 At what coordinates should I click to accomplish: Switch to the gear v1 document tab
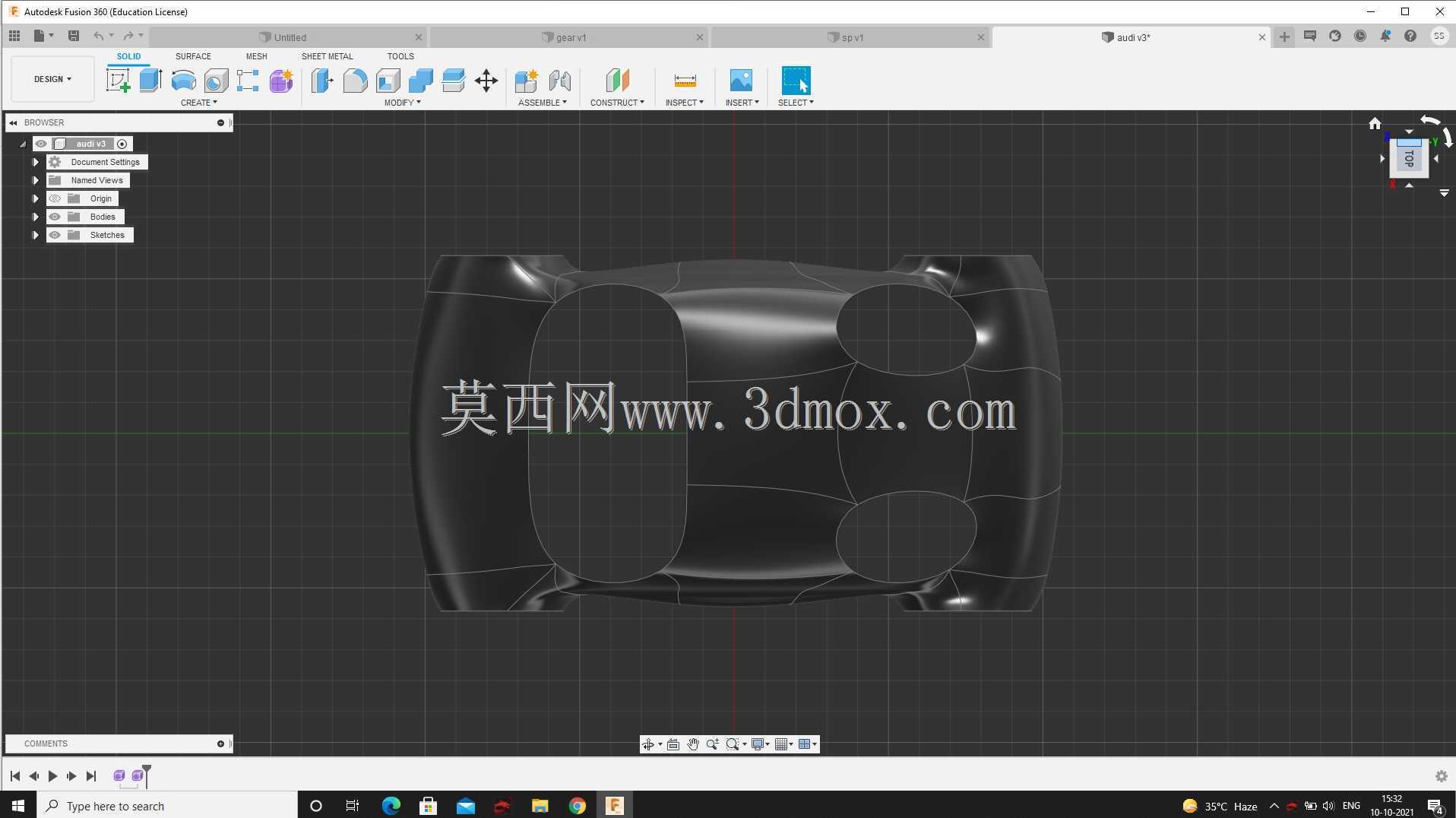click(x=568, y=37)
